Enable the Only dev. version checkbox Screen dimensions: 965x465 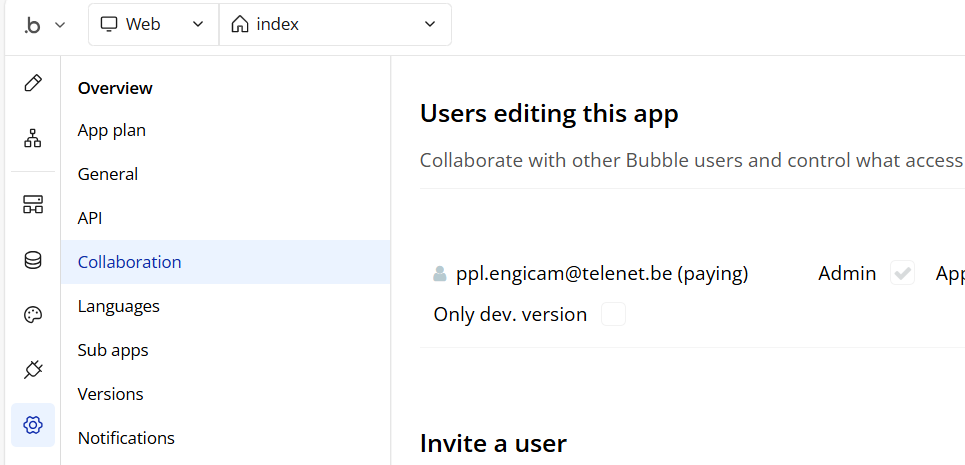[x=613, y=314]
